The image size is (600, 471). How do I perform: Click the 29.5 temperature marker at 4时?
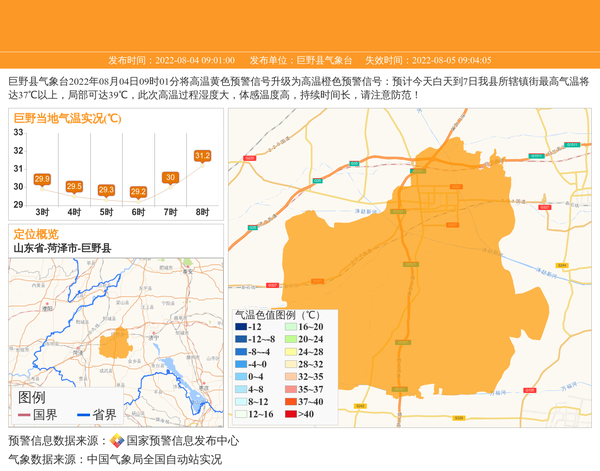point(74,186)
